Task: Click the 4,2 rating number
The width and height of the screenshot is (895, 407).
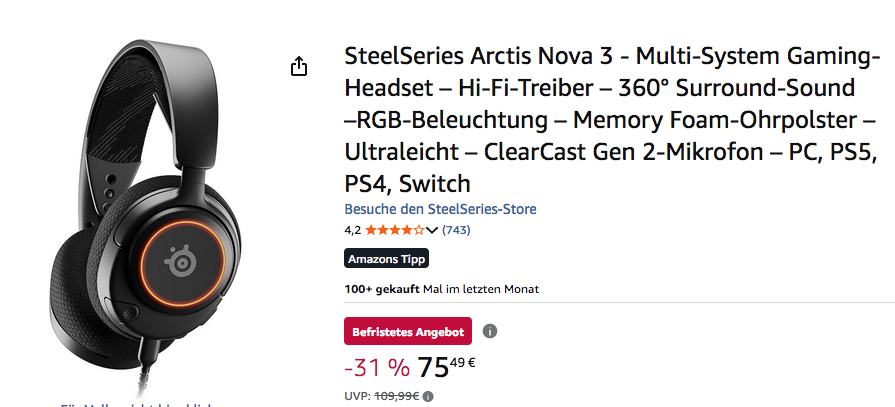Action: 352,230
